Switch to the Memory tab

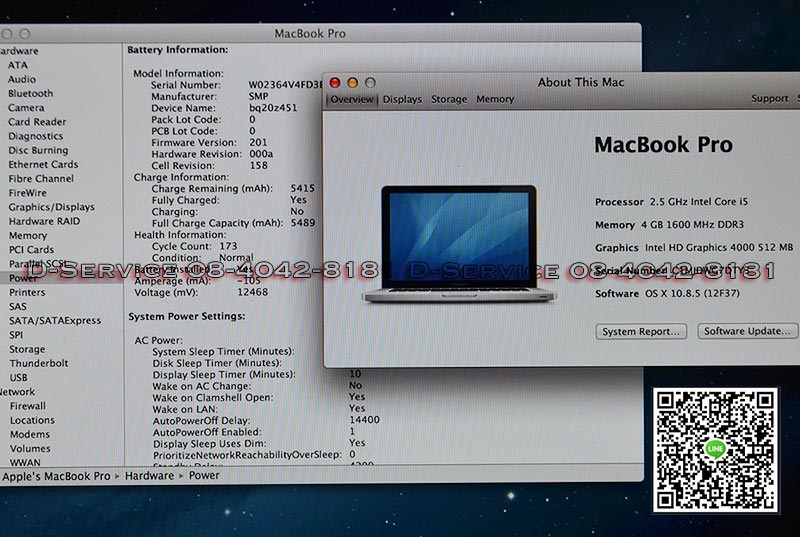[x=495, y=99]
